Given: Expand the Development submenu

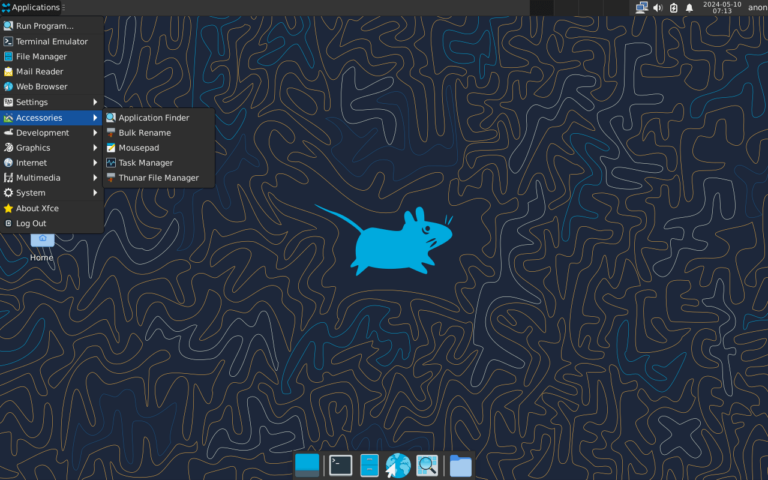Looking at the screenshot, I should pyautogui.click(x=52, y=133).
